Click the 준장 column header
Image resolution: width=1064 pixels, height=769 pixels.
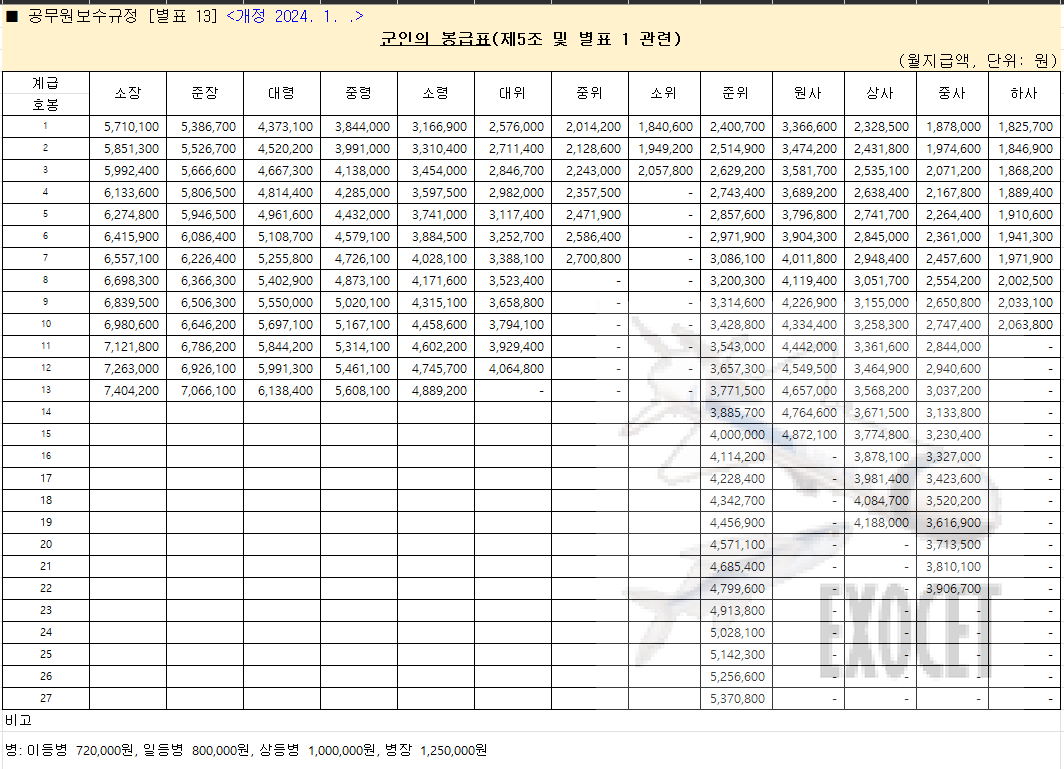click(205, 93)
